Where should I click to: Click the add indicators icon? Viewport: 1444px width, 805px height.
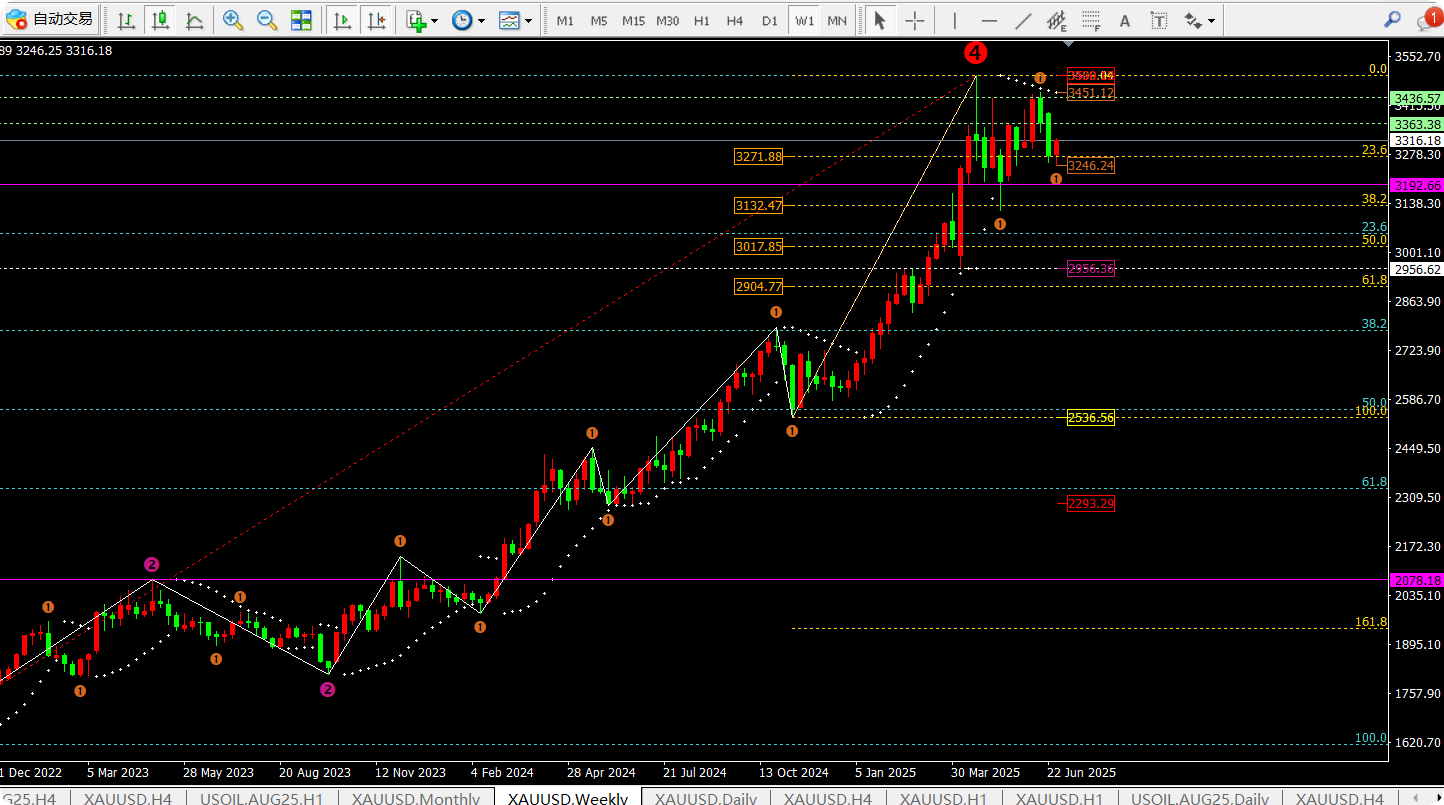tap(416, 20)
